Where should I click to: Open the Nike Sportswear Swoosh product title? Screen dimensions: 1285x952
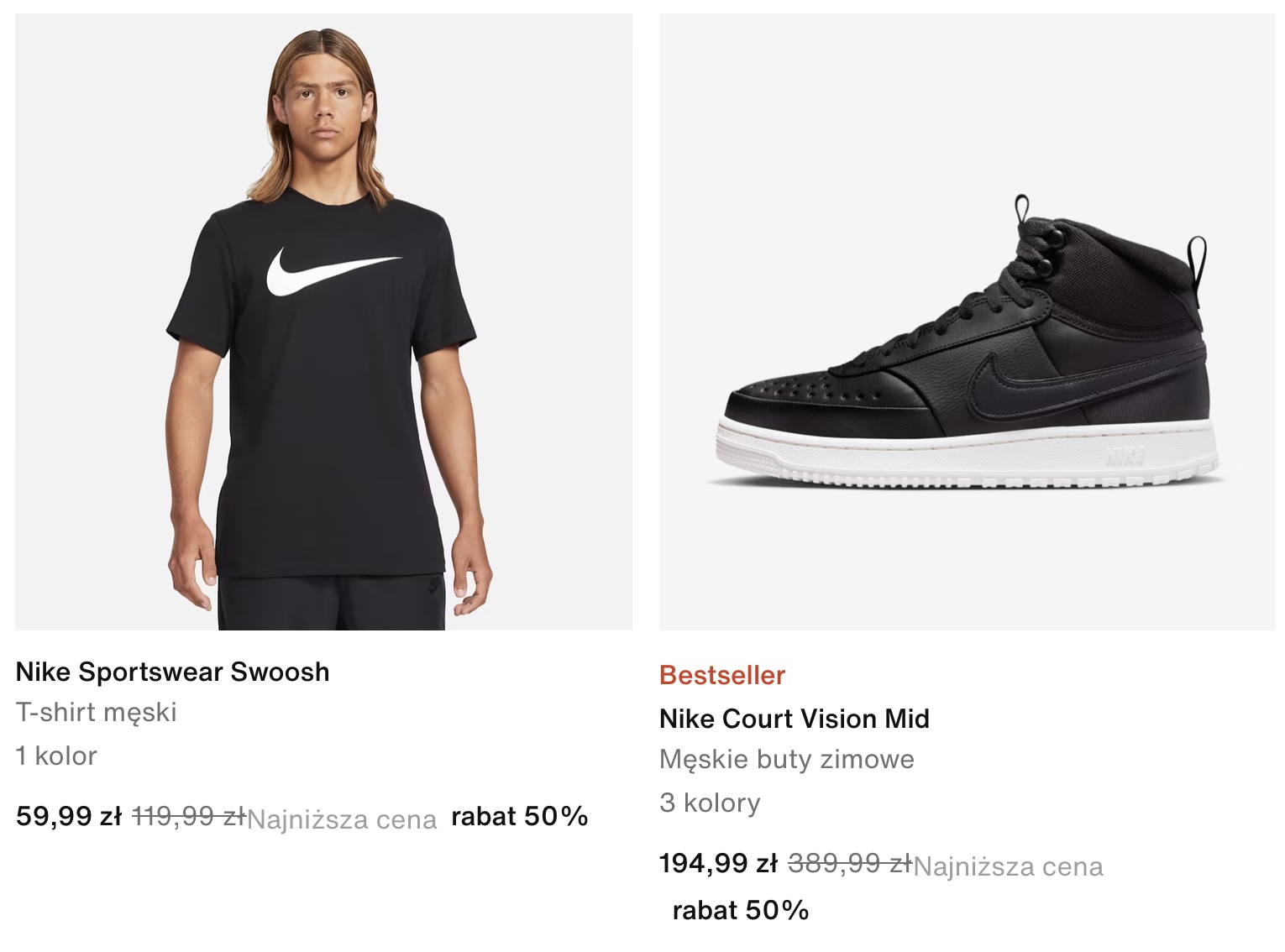pyautogui.click(x=172, y=672)
